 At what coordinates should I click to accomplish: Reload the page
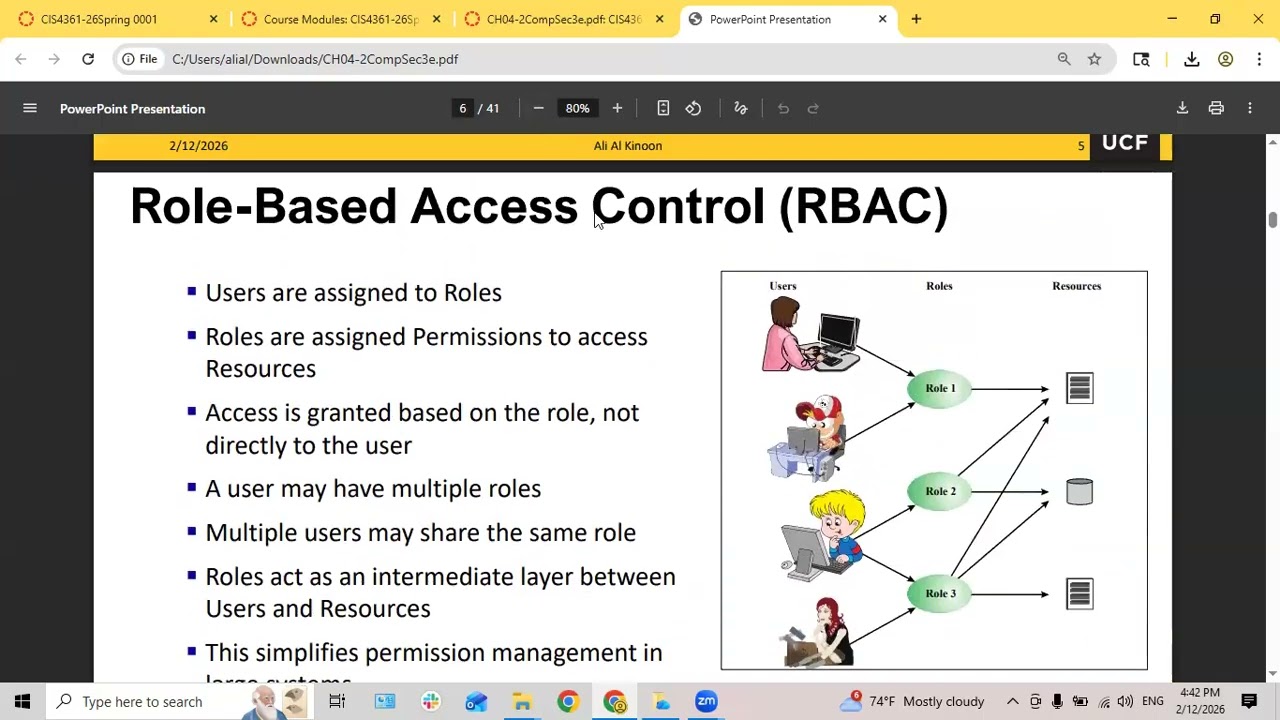88,59
